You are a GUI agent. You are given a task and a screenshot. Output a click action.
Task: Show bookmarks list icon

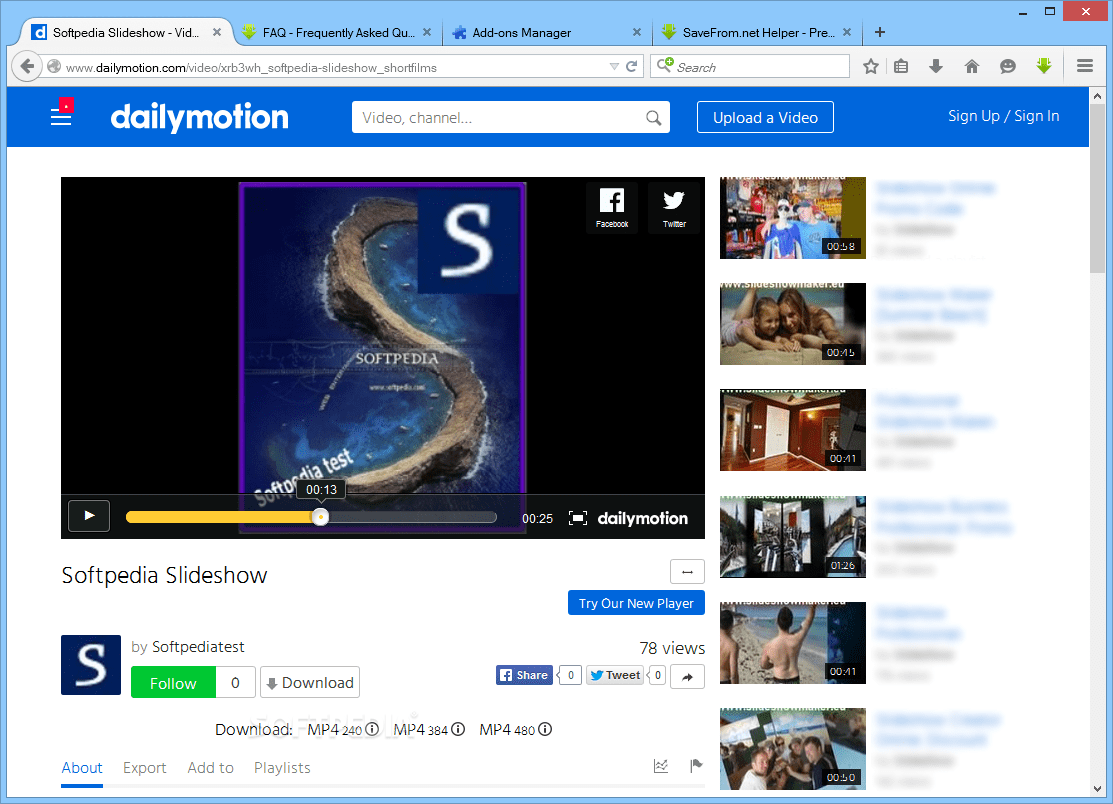pyautogui.click(x=901, y=67)
